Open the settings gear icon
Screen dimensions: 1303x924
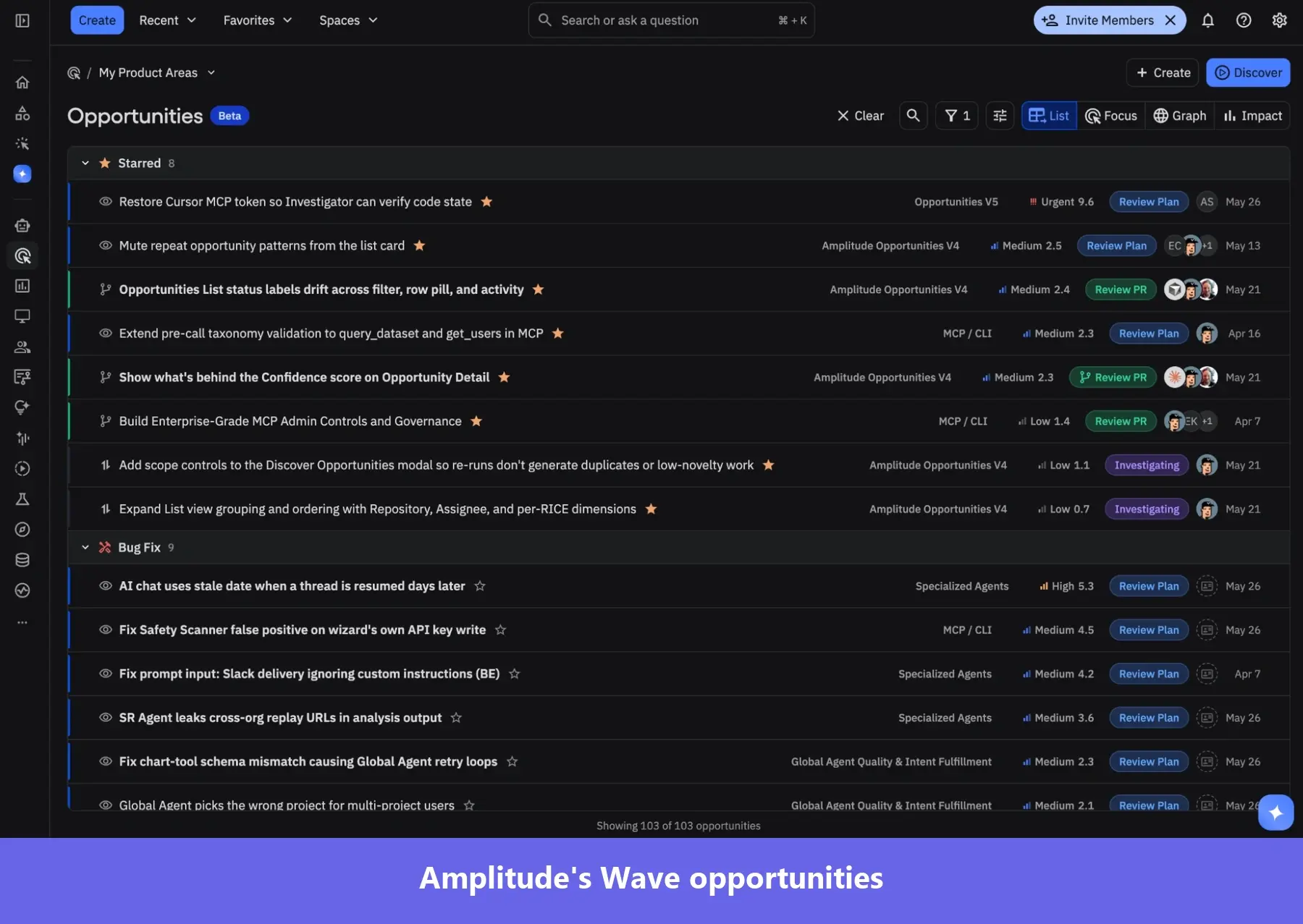pos(1279,20)
